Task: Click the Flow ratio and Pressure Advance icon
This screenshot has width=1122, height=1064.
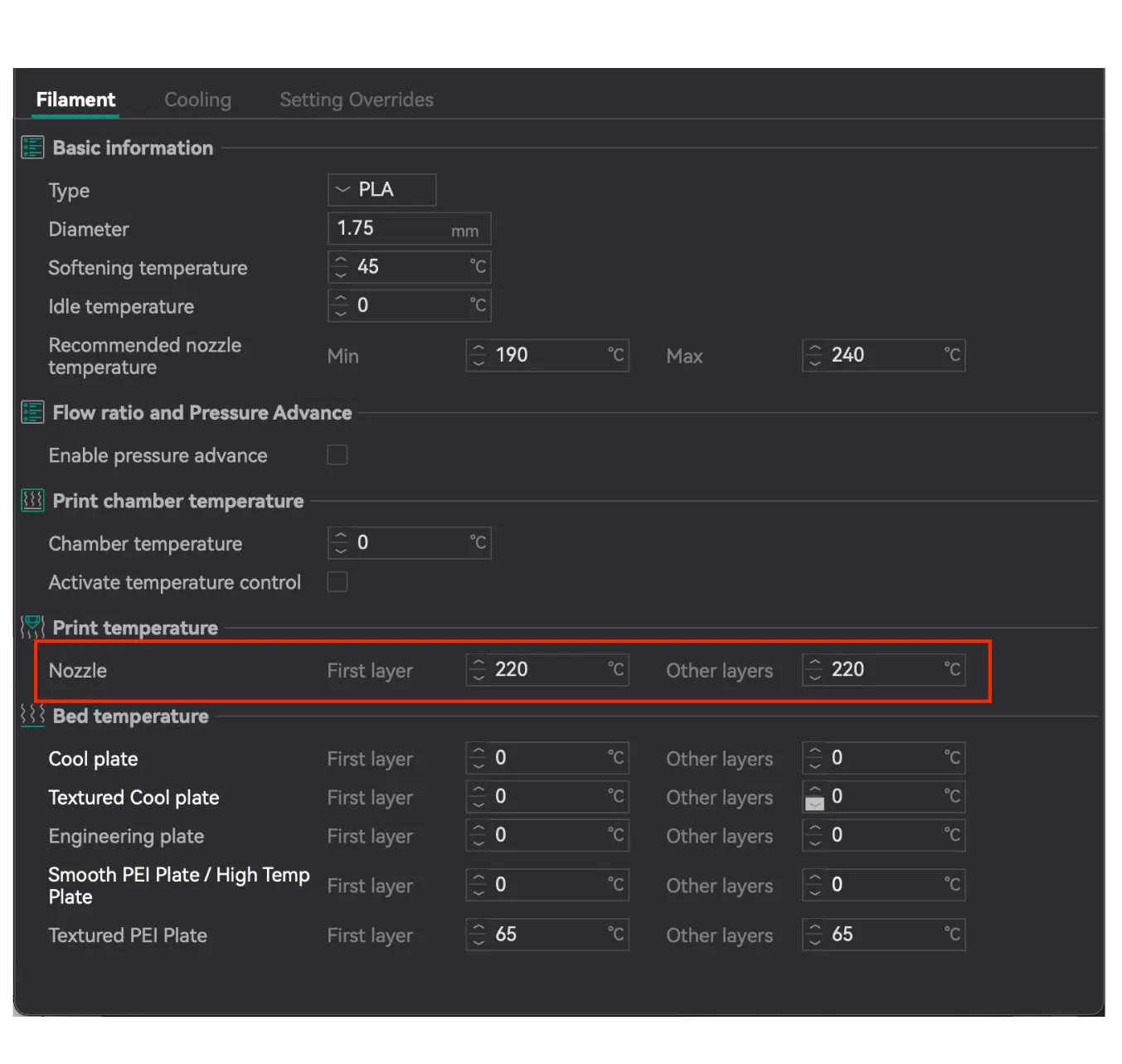Action: click(x=32, y=412)
